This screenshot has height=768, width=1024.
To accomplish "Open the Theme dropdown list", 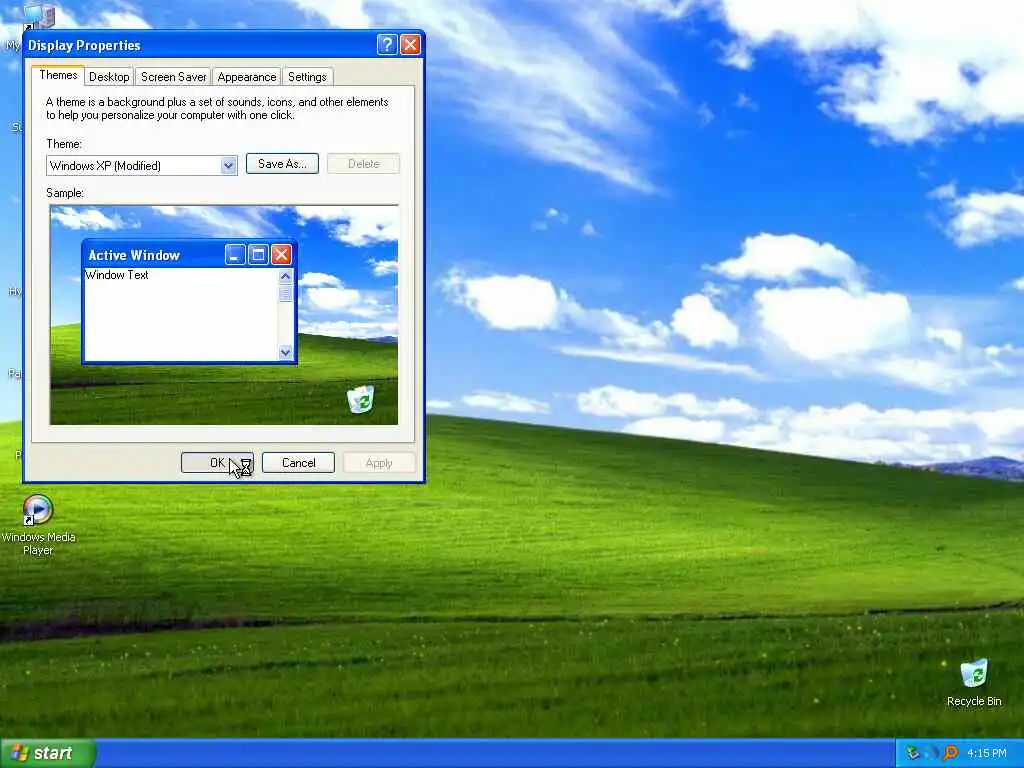I will pyautogui.click(x=228, y=166).
